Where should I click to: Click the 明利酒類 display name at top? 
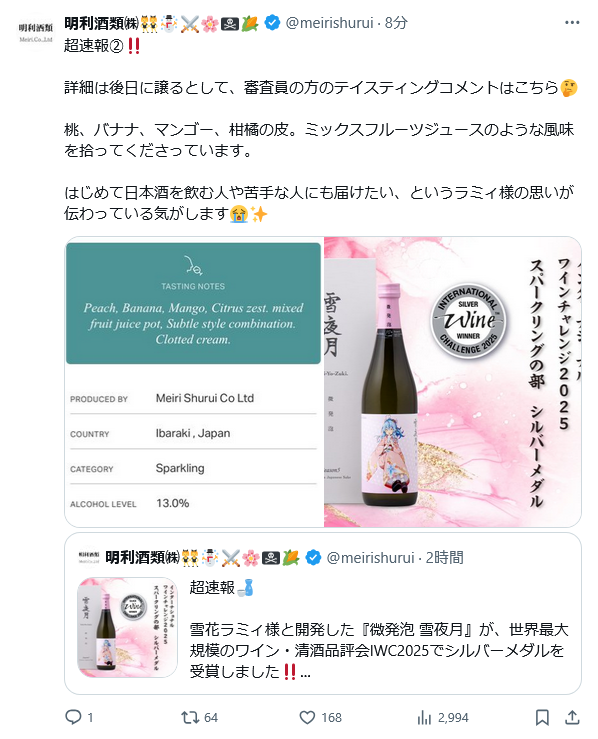click(x=101, y=23)
